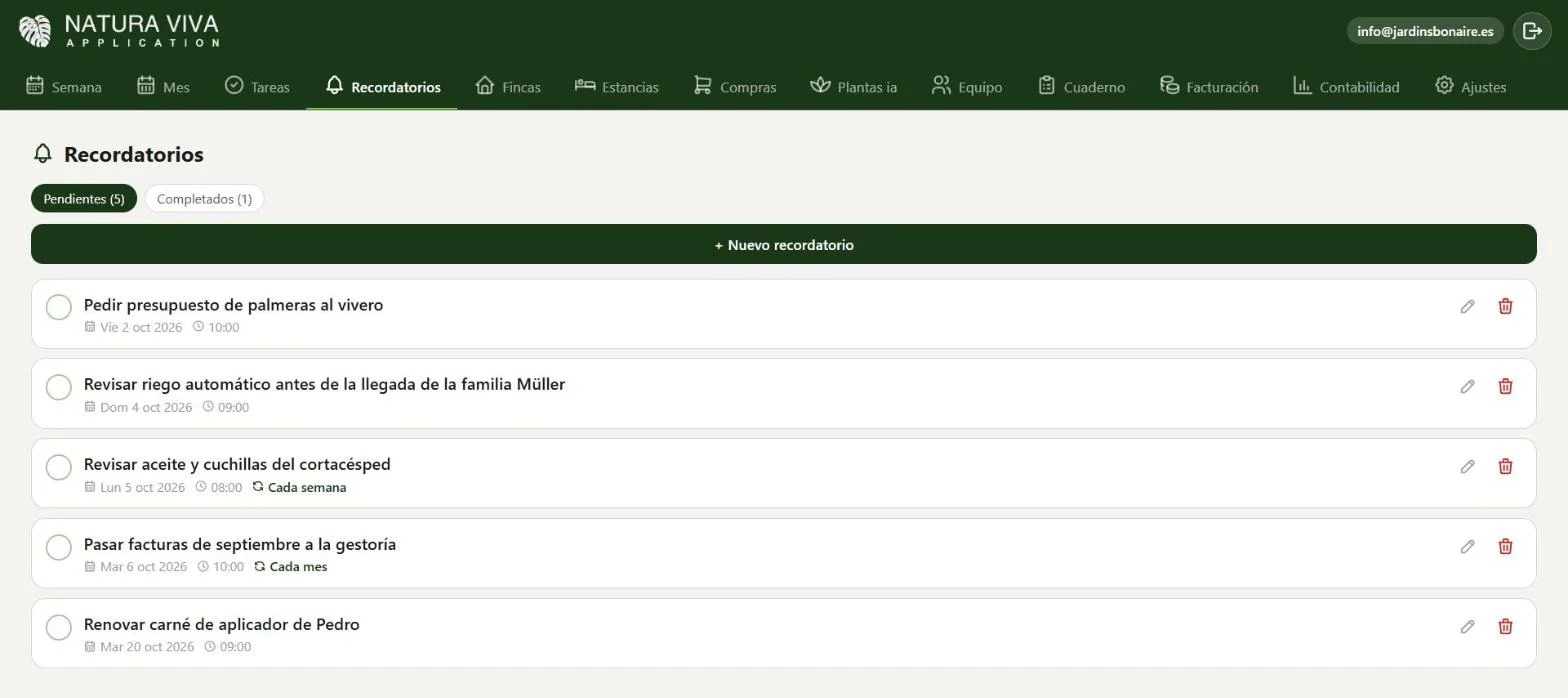Open the Equipo section
The image size is (1568, 698).
pyautogui.click(x=967, y=87)
